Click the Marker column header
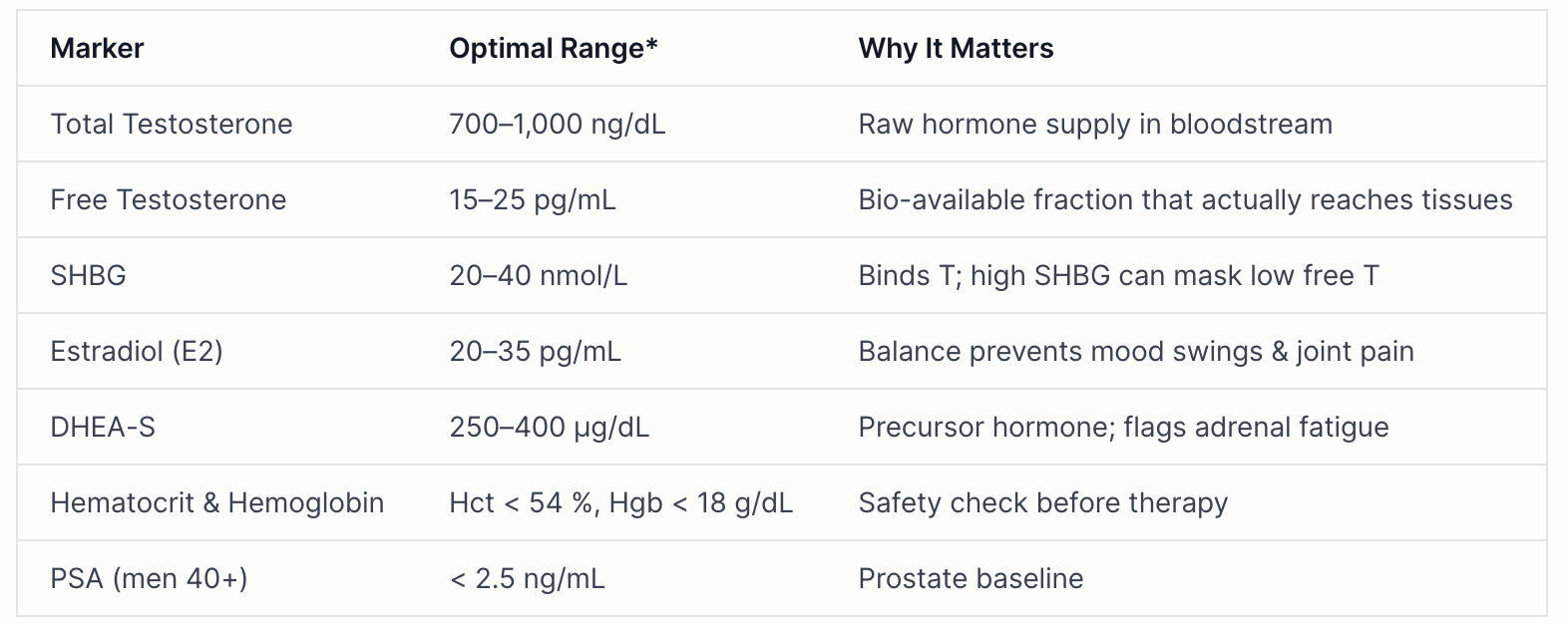1568x626 pixels. [97, 48]
